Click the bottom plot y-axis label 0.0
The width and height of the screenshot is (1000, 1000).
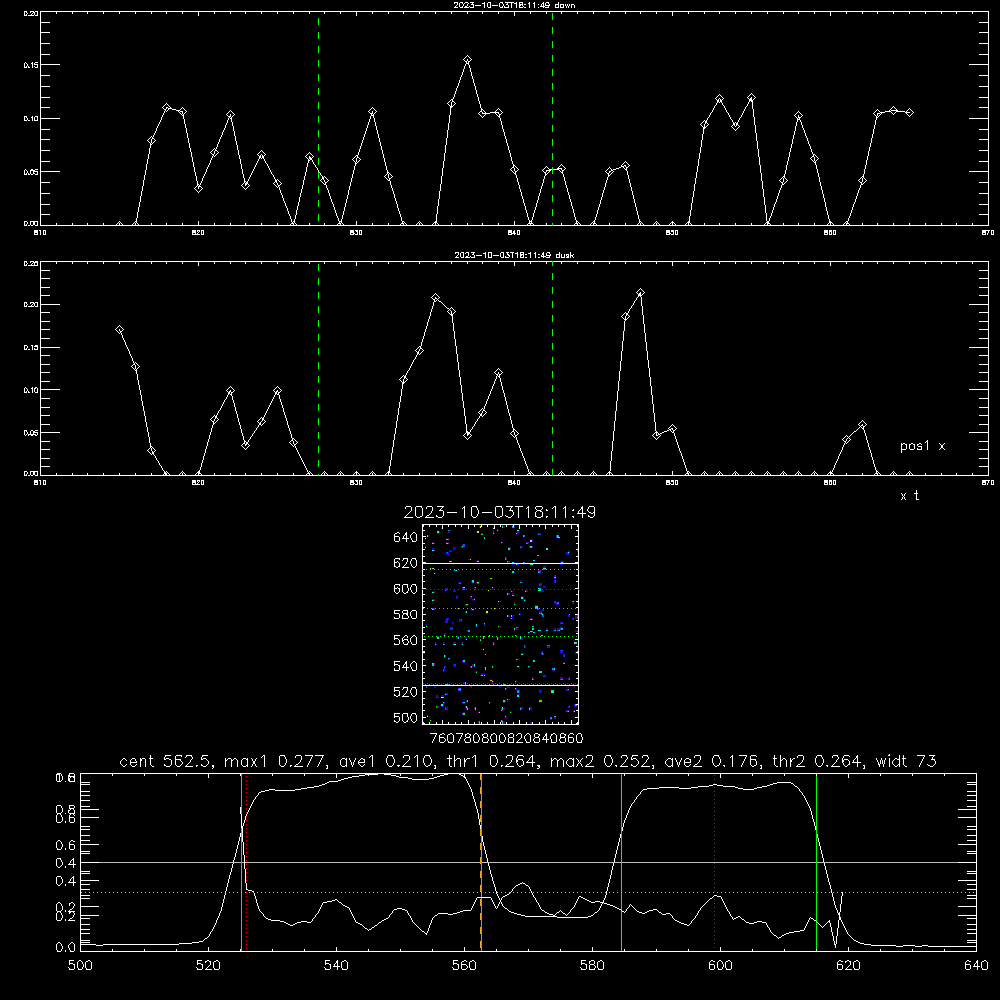tap(65, 948)
